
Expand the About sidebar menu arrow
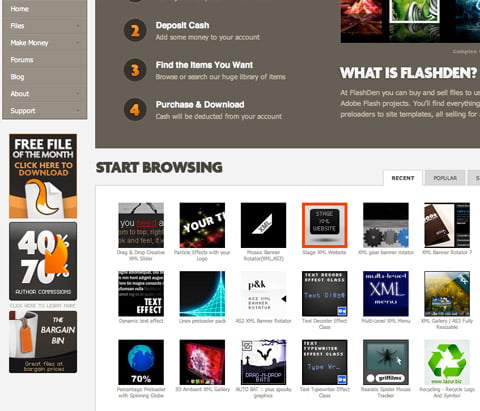click(x=78, y=94)
